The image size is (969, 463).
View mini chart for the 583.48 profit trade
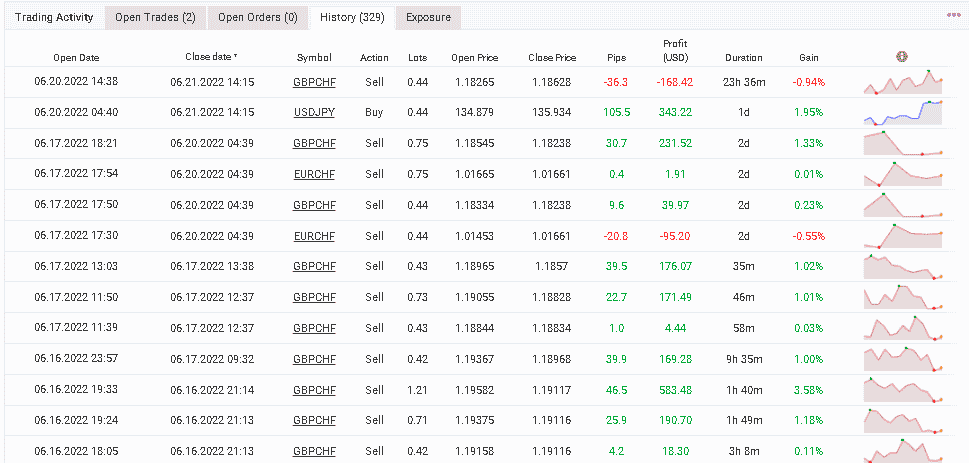903,390
